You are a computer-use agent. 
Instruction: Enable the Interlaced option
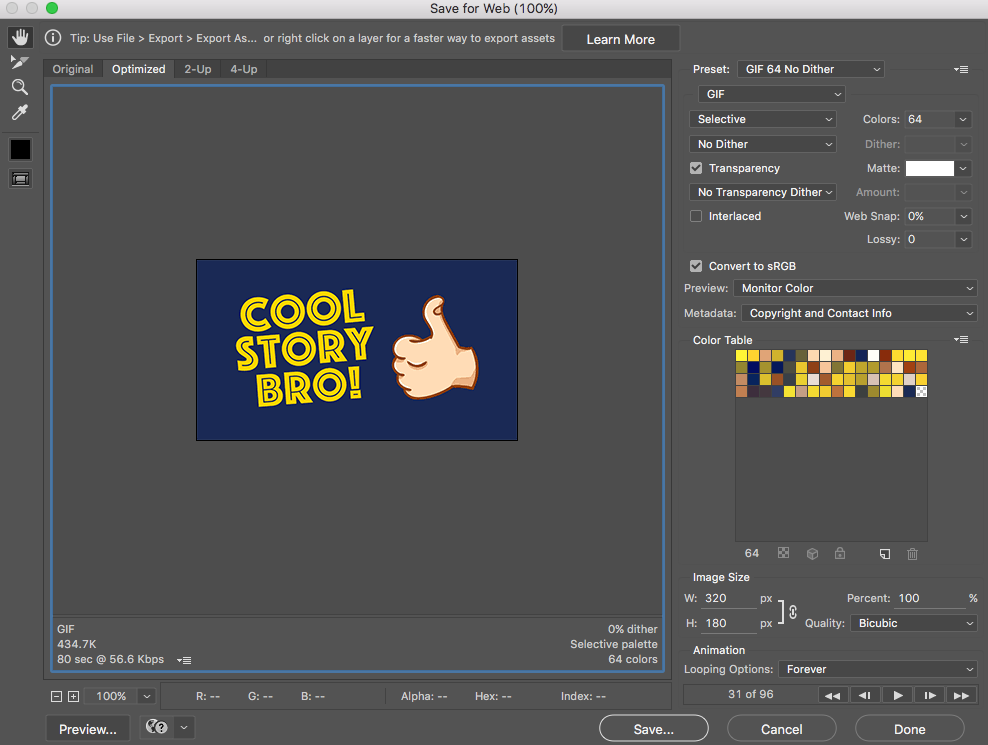click(696, 216)
